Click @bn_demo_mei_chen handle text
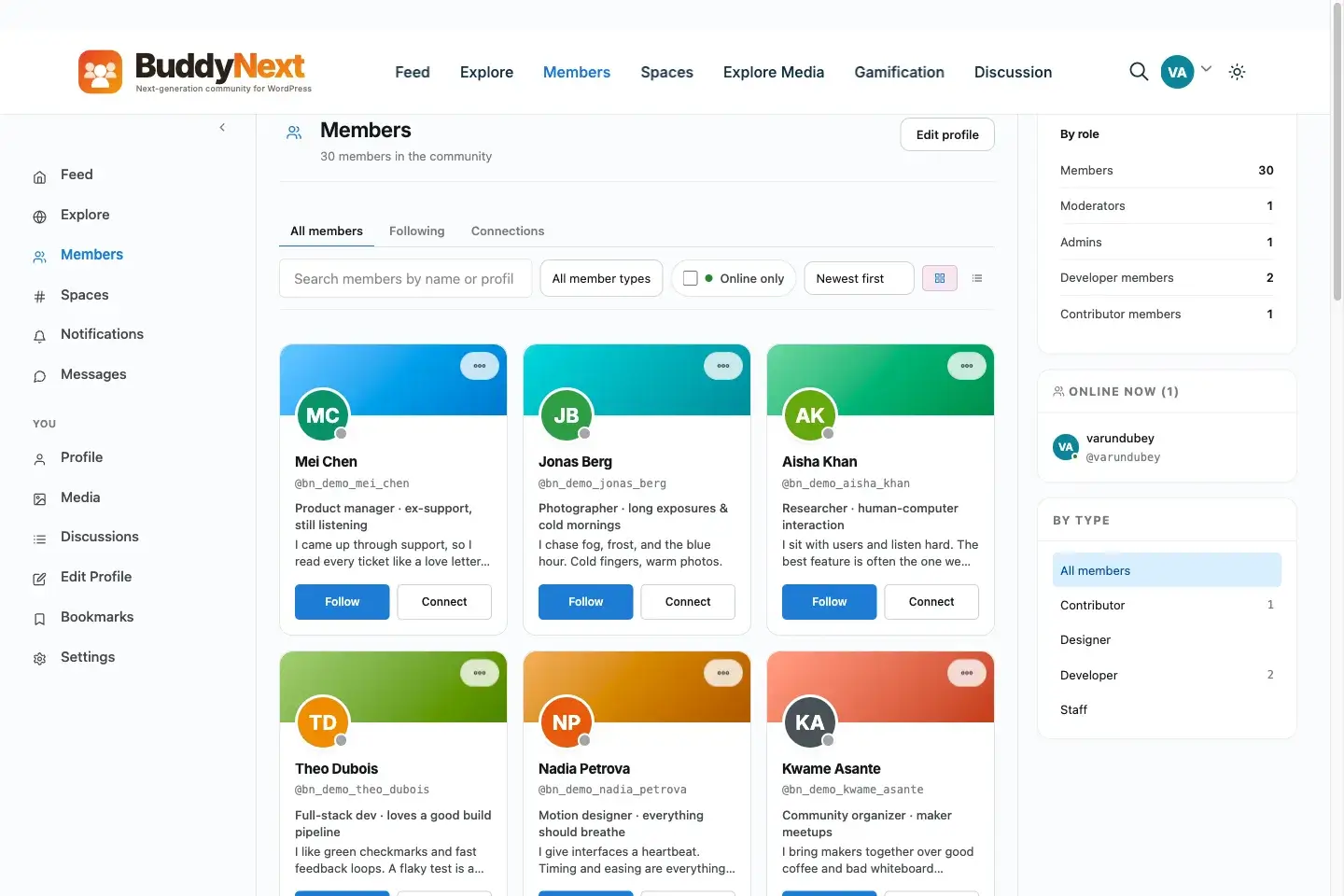 (352, 483)
